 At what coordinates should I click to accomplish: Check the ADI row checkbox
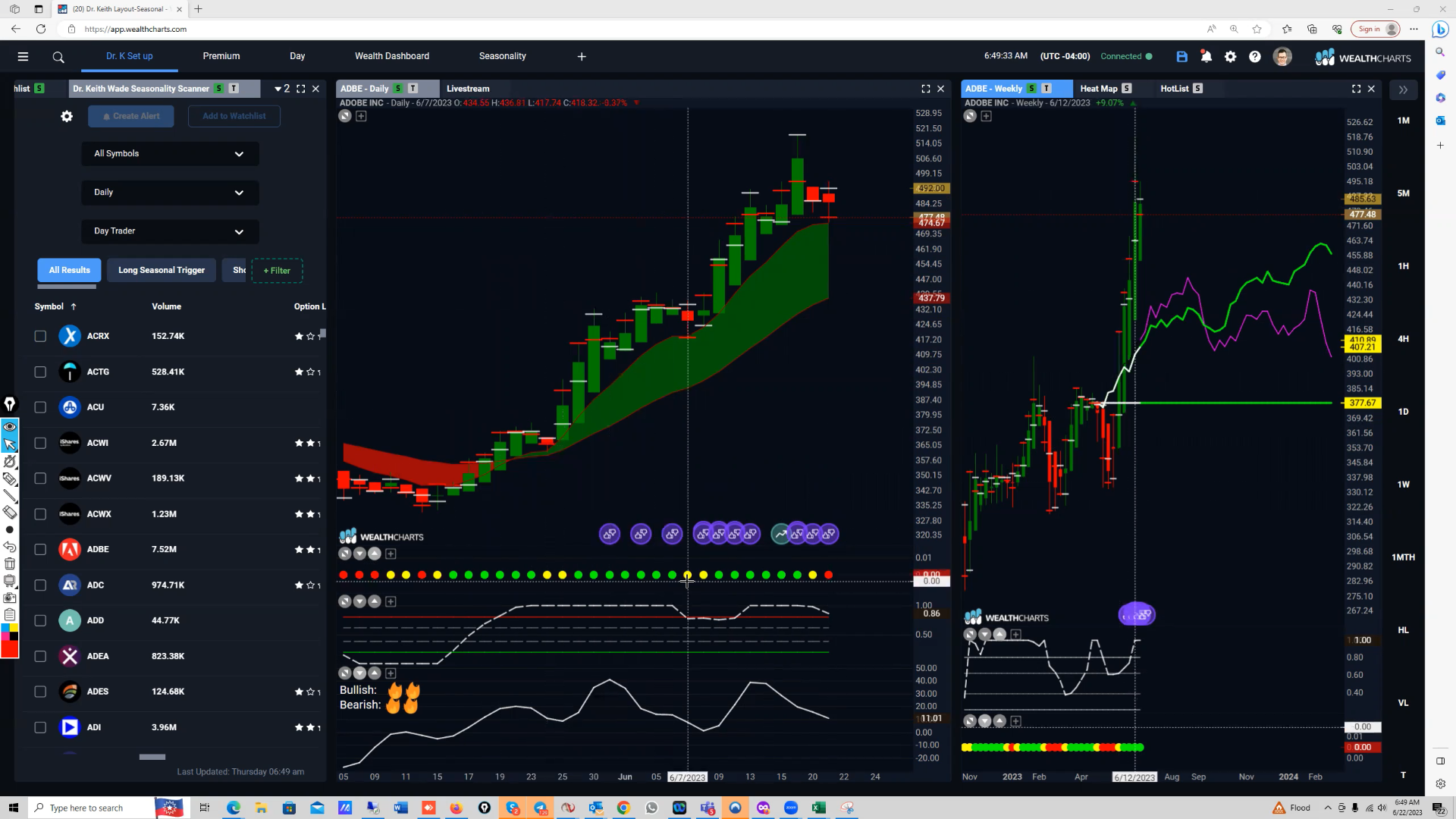click(x=40, y=727)
